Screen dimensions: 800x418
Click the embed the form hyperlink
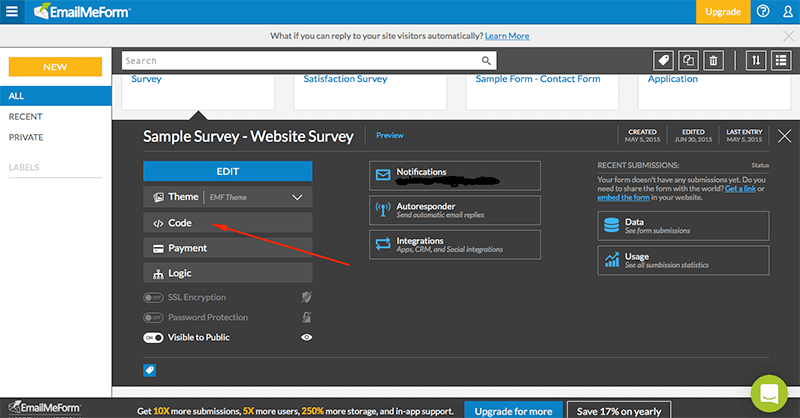coord(623,197)
